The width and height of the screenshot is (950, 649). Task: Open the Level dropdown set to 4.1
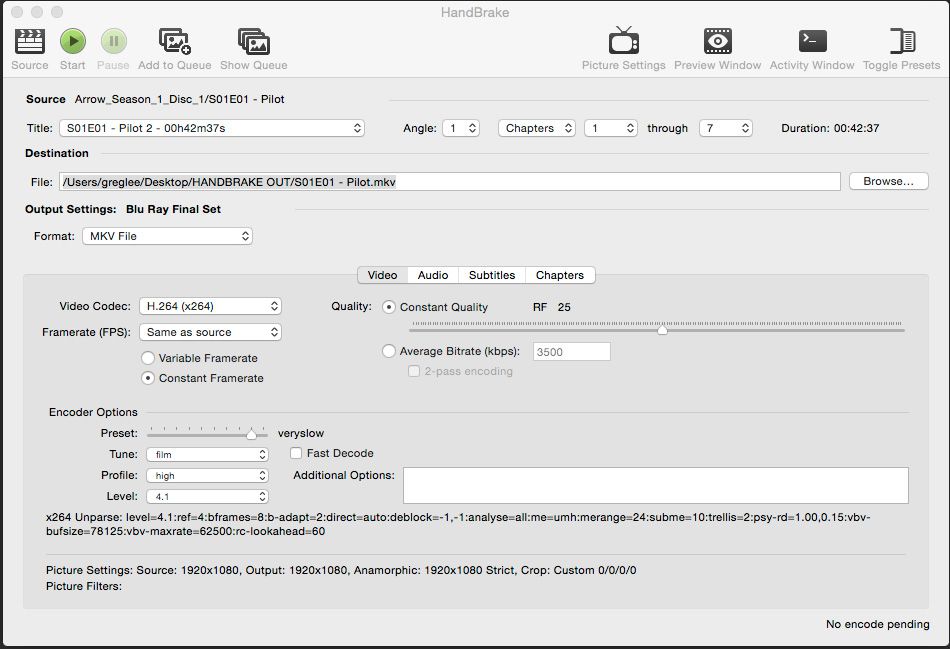click(x=207, y=496)
